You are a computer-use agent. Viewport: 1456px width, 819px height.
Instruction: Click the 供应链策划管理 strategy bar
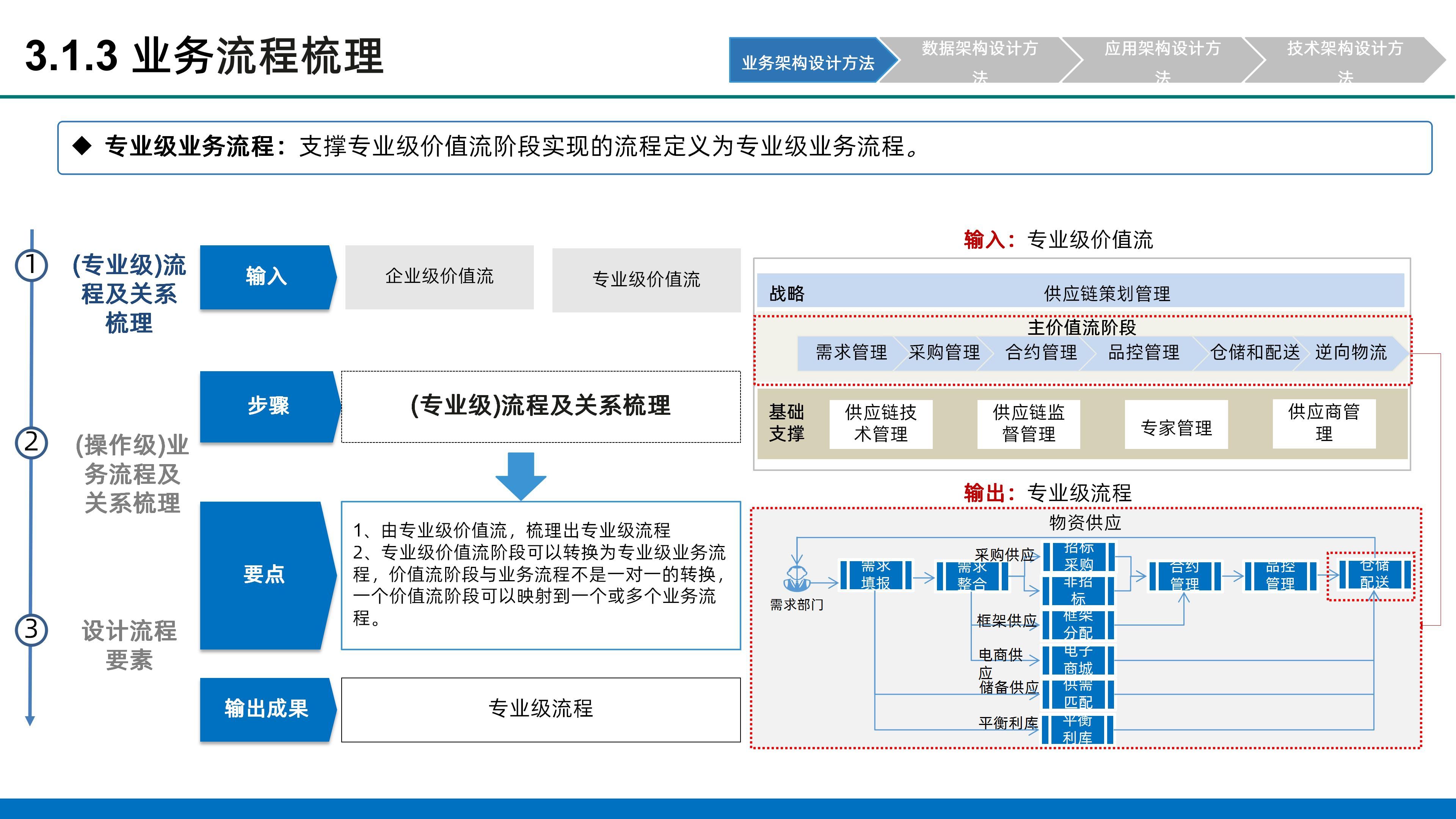[x=1080, y=291]
